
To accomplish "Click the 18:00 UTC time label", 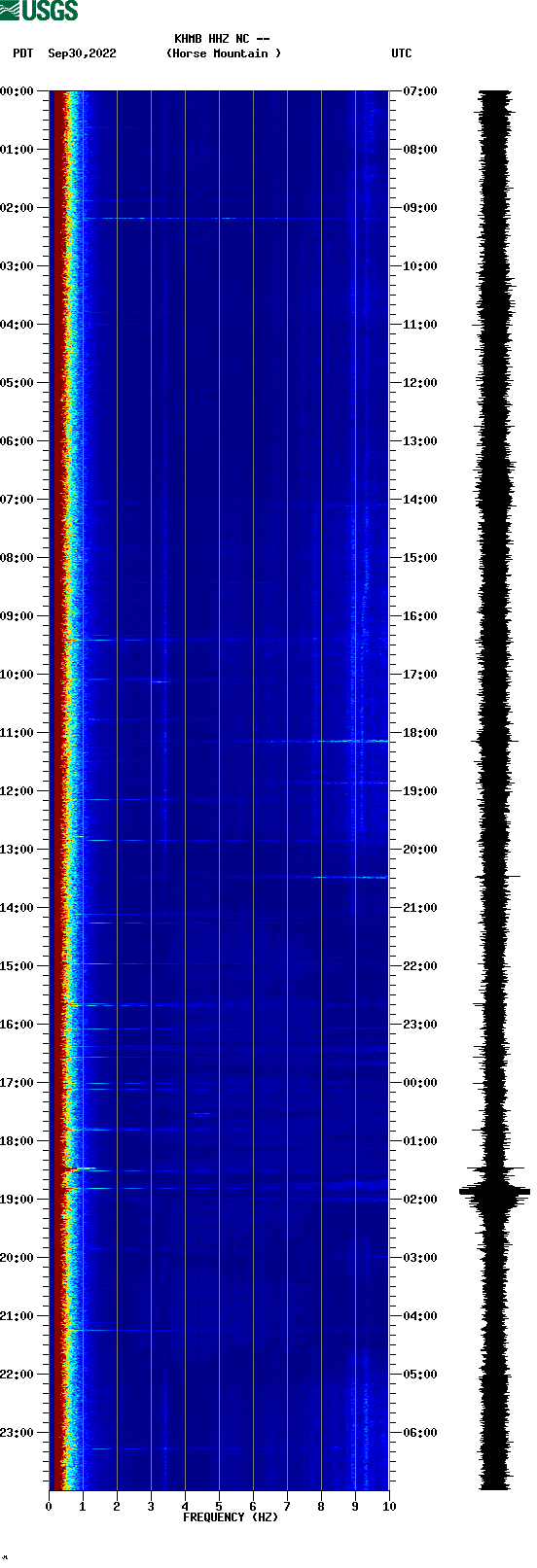I will (x=420, y=733).
